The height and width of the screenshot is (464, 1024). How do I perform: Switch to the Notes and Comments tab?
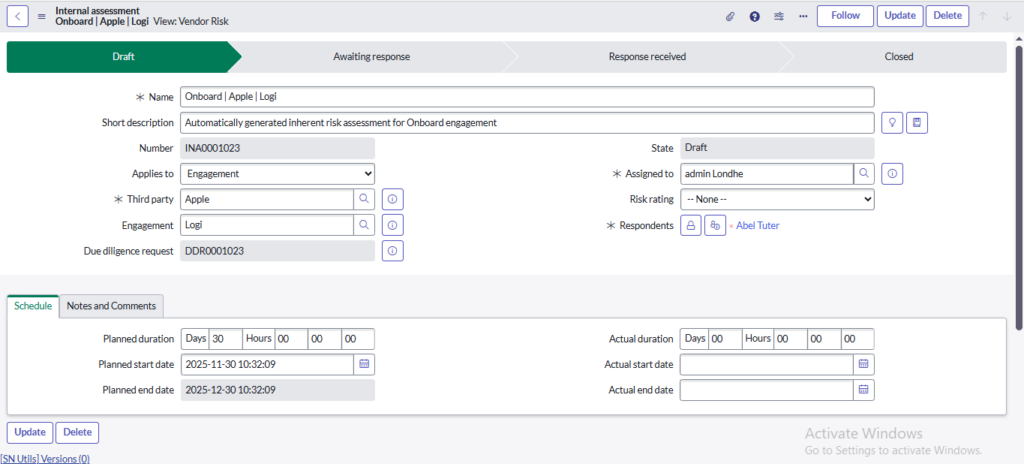tap(111, 306)
